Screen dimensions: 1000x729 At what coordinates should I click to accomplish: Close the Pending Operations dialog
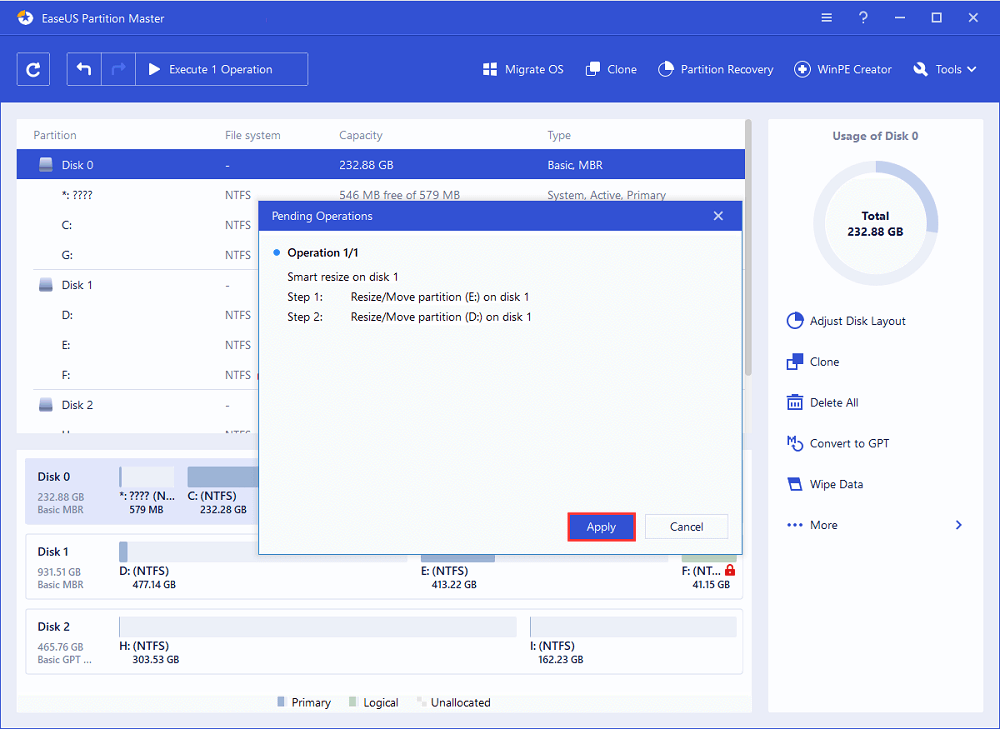point(718,216)
